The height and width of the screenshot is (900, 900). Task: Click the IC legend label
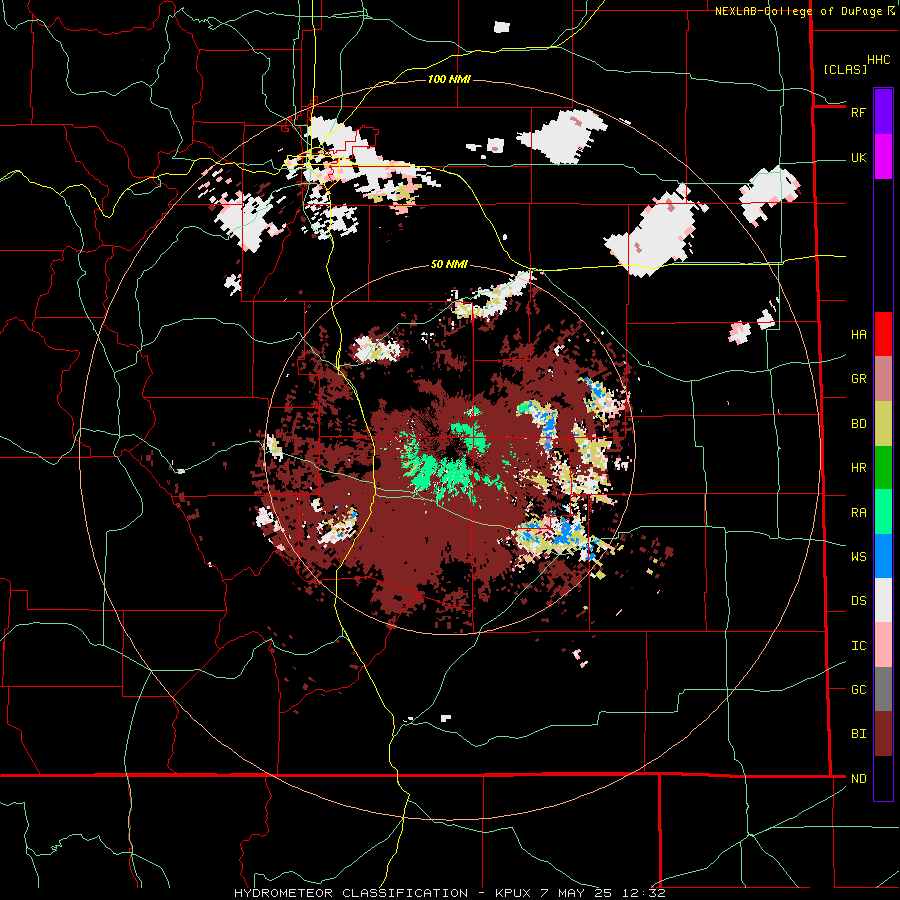[858, 646]
